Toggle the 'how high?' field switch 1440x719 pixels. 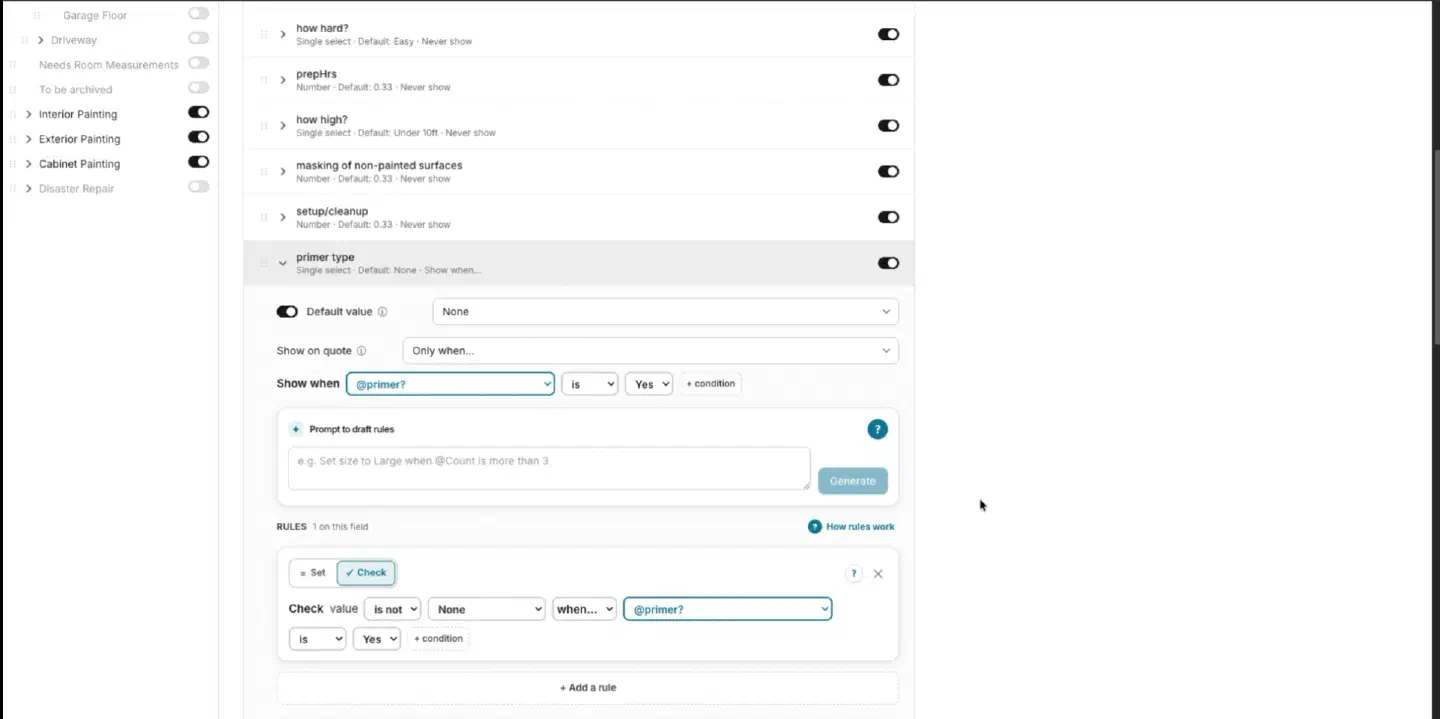click(888, 126)
